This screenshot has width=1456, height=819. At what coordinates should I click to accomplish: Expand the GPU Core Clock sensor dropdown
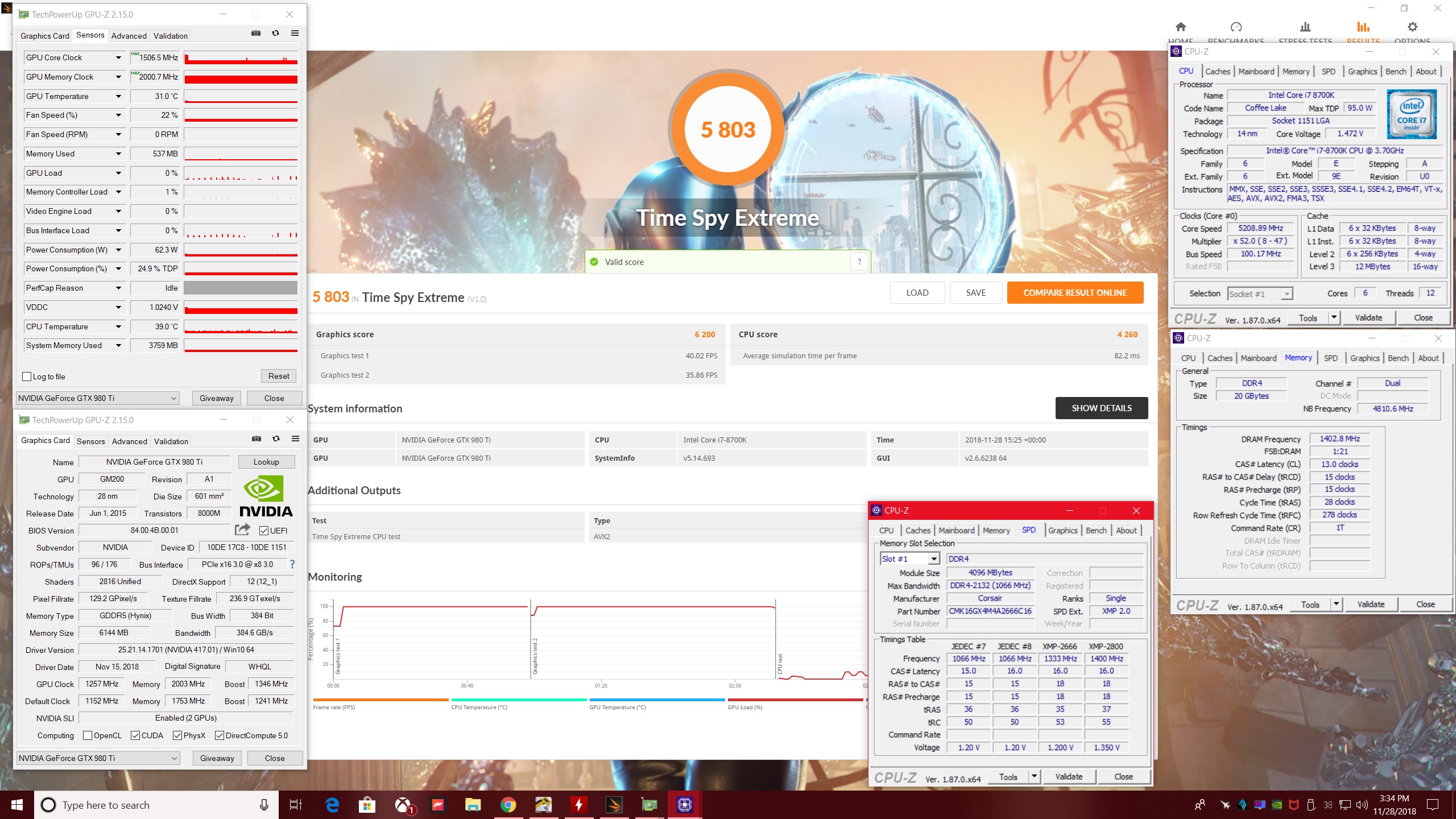[118, 57]
